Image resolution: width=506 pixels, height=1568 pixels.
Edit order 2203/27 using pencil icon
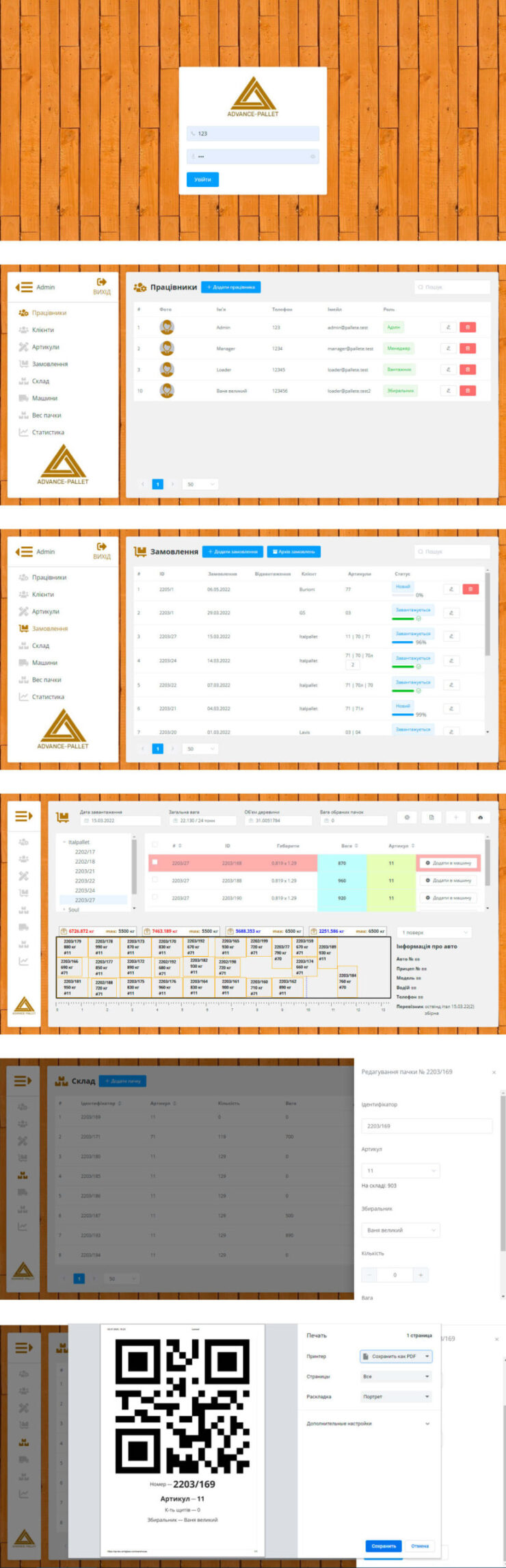pos(451,637)
